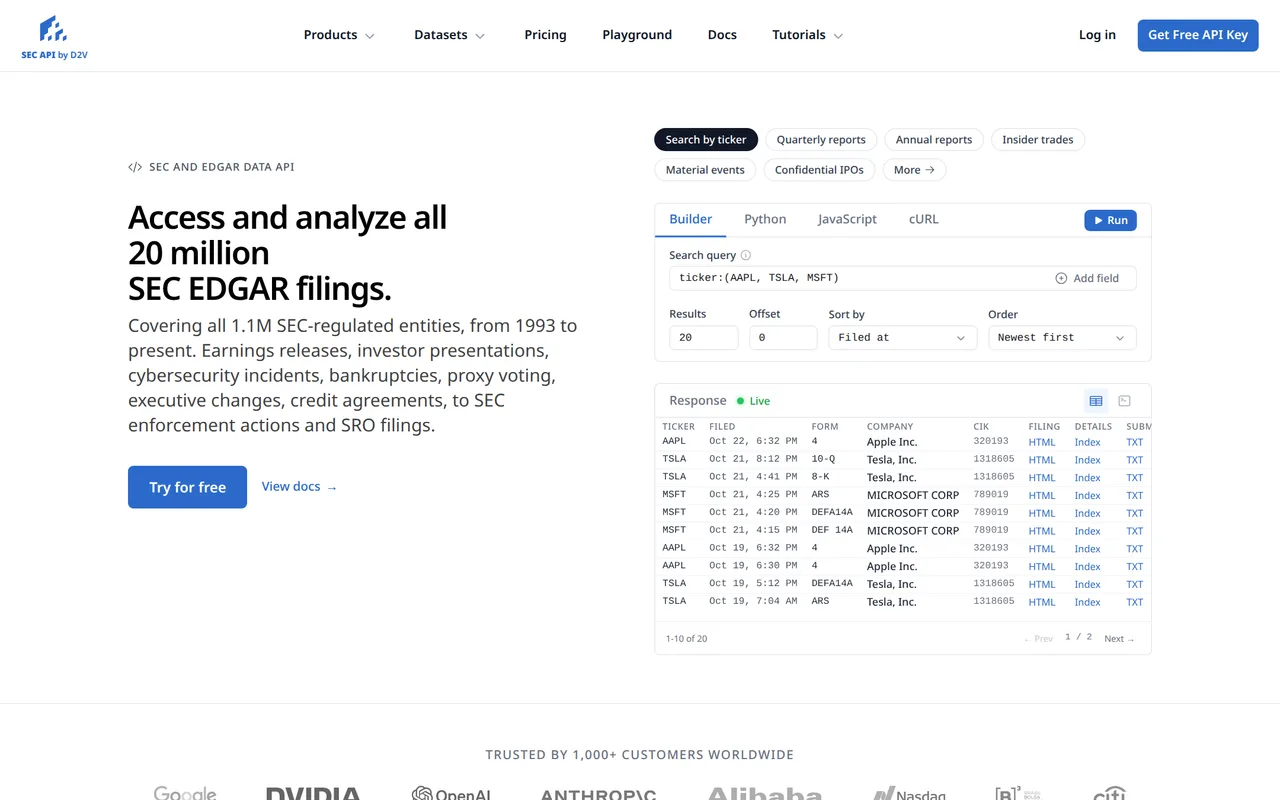
Task: Click the info icon beside Search query
Action: 746,255
